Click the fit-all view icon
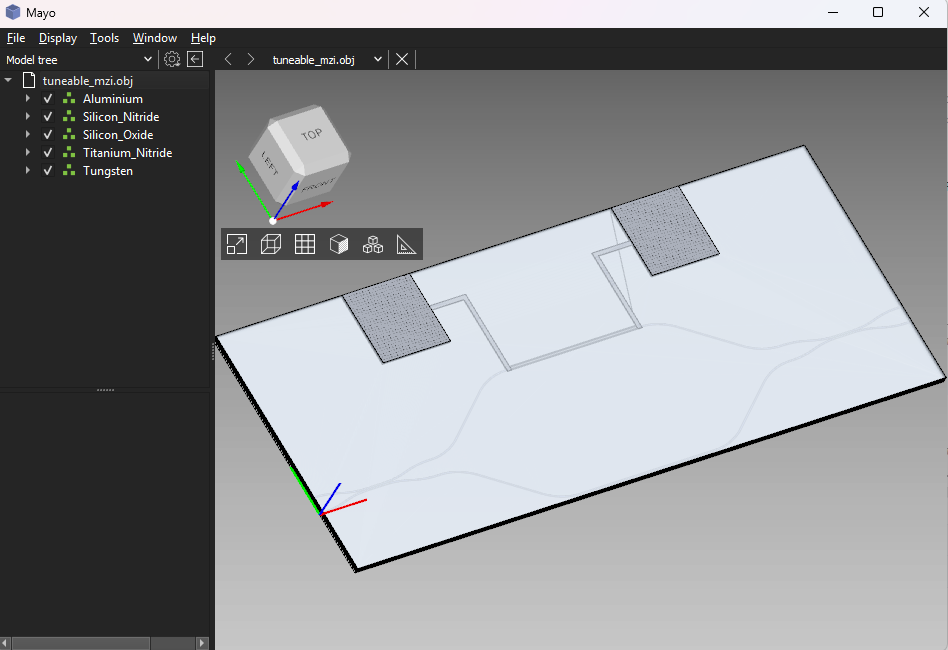 pos(237,244)
